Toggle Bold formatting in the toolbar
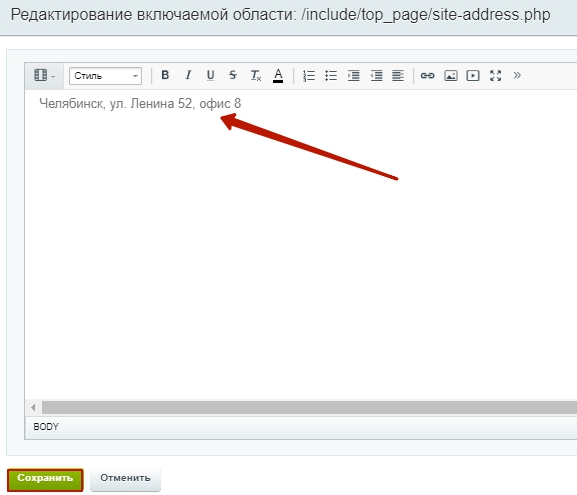 [165, 75]
